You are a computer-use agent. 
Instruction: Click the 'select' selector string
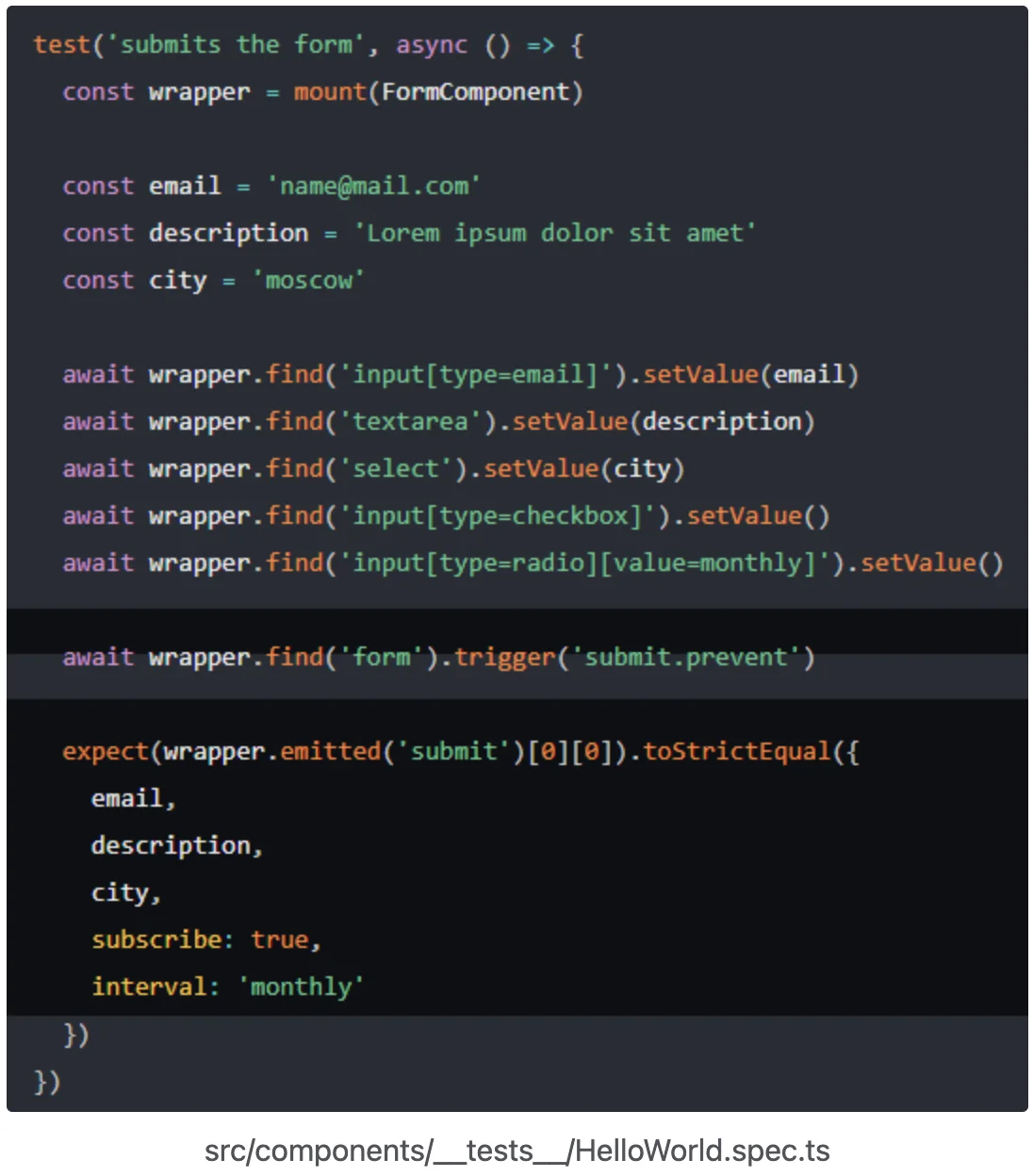coord(395,468)
